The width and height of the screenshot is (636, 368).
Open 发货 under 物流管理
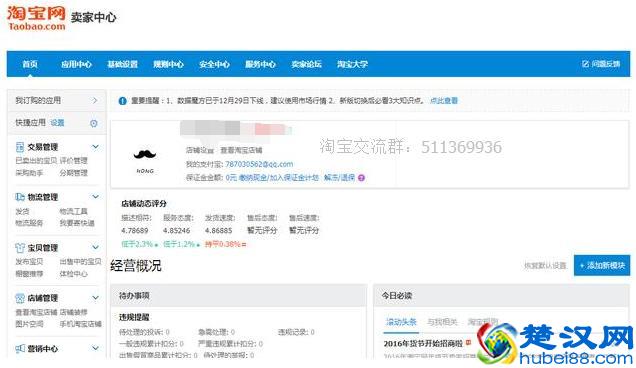(x=22, y=211)
